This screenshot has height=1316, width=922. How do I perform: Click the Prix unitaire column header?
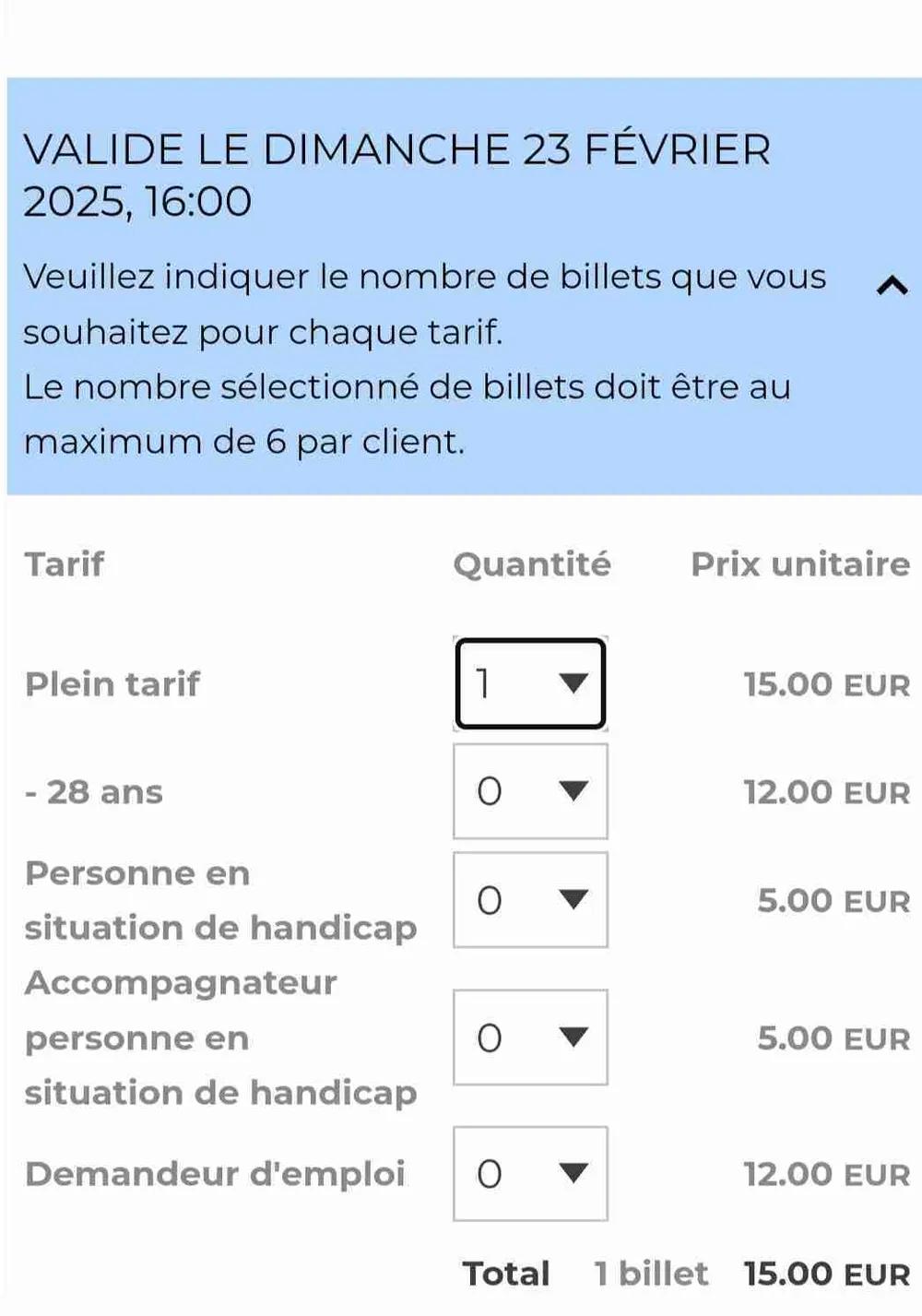[x=800, y=563]
